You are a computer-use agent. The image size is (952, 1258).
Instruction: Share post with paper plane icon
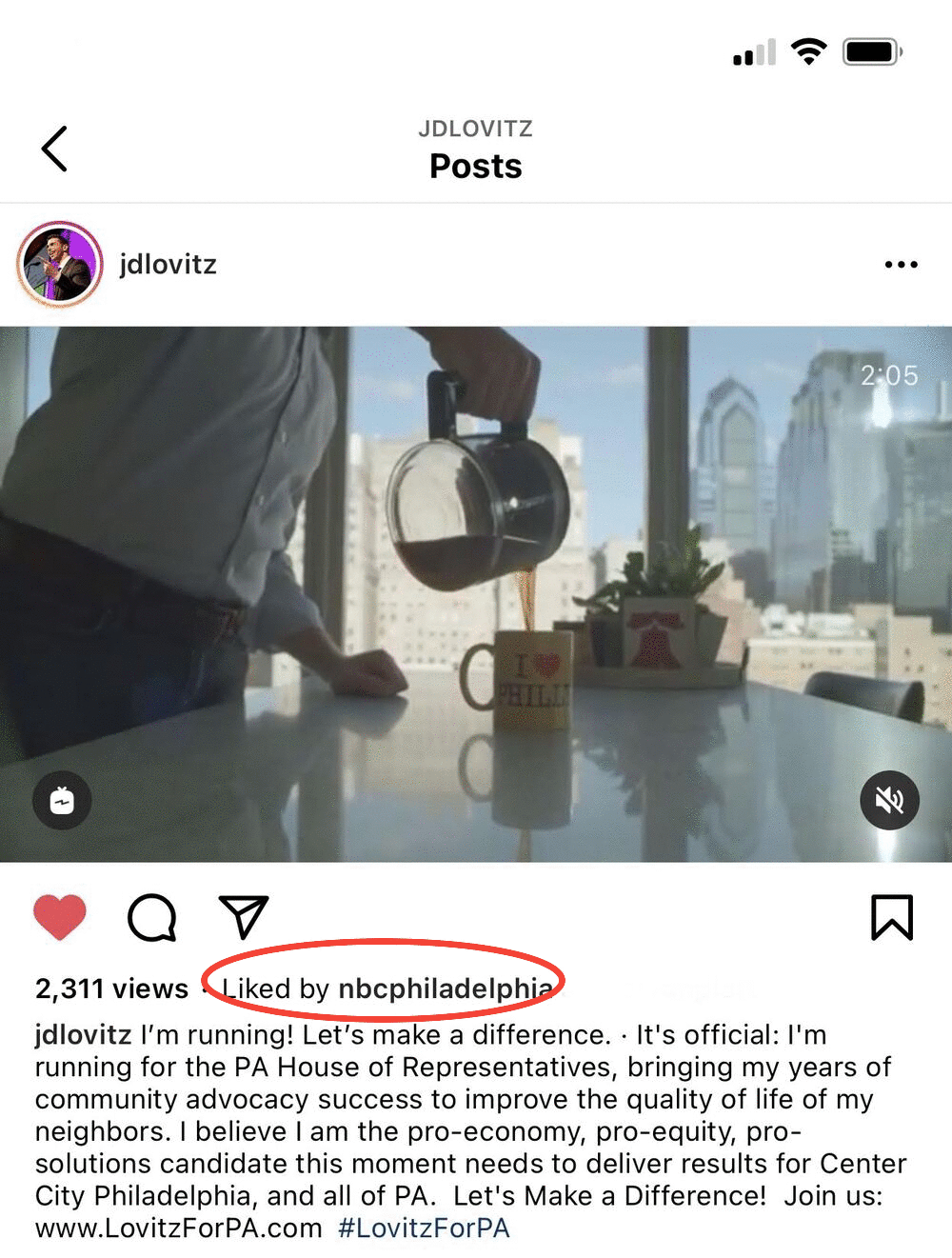(244, 917)
